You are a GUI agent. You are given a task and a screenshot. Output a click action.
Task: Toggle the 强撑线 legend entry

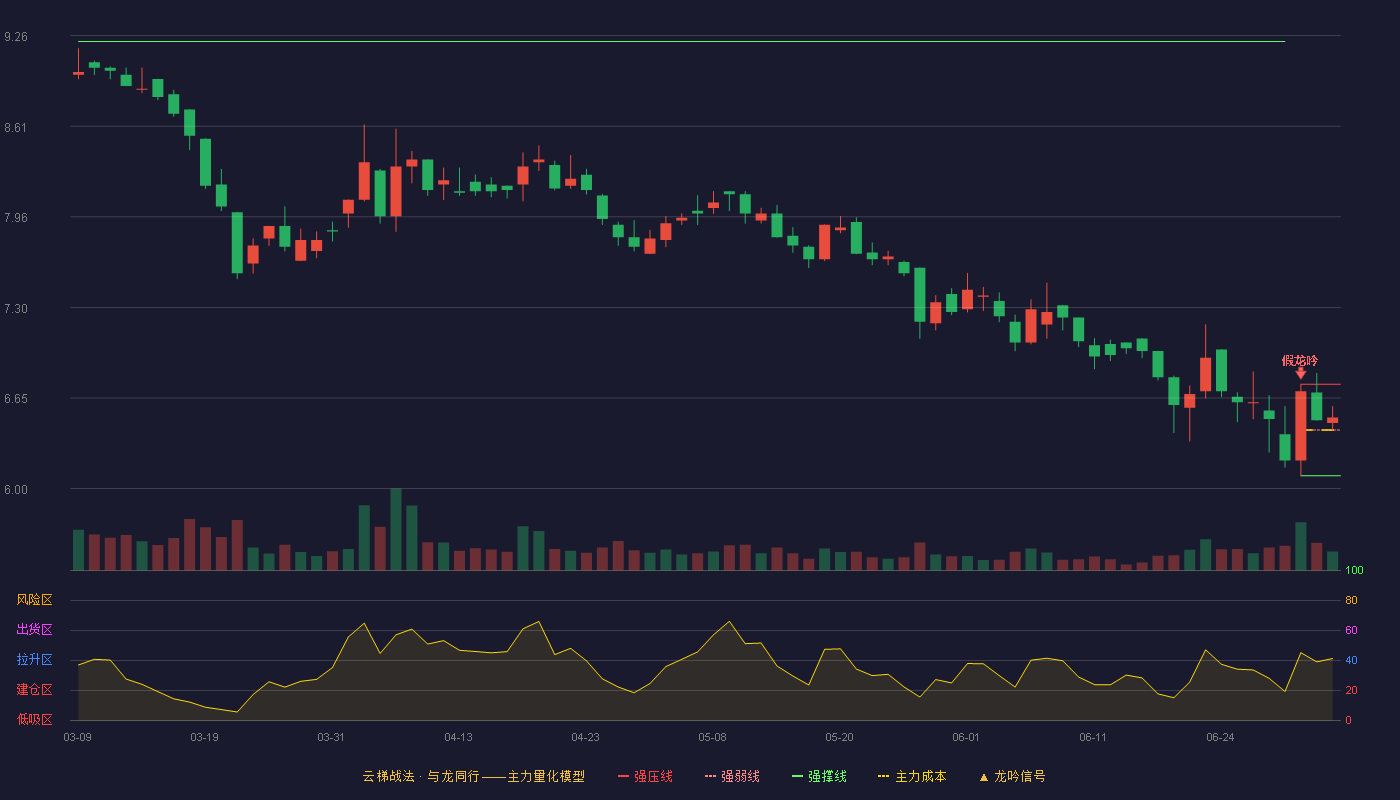click(x=819, y=776)
